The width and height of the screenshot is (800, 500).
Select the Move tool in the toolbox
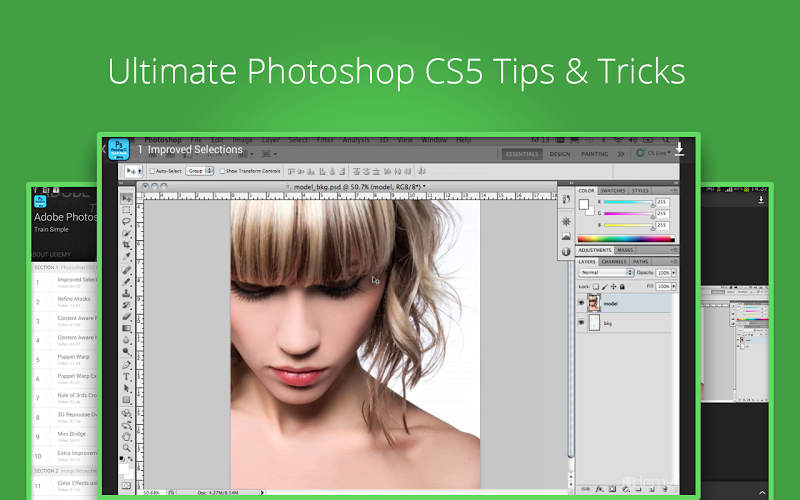127,198
